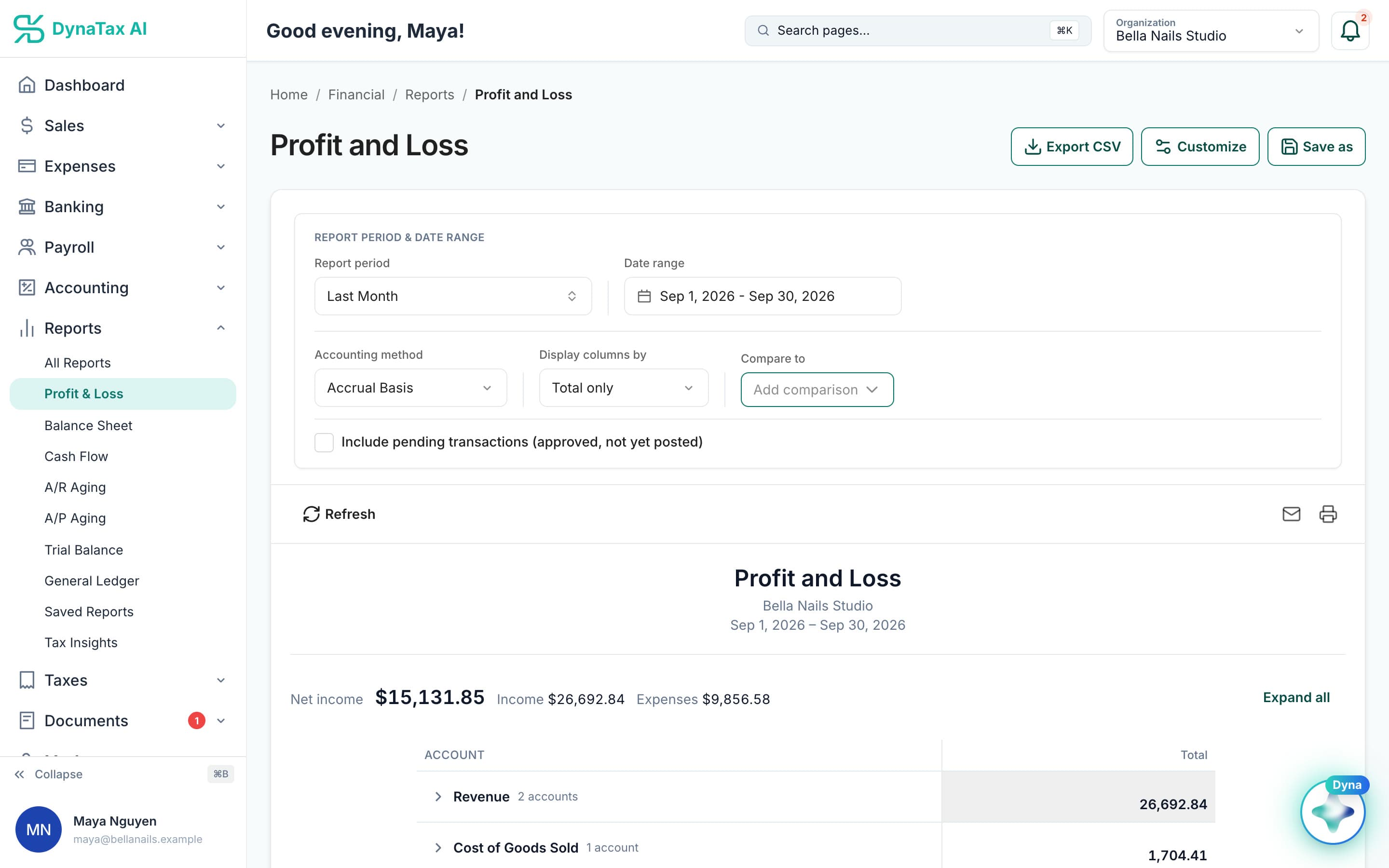
Task: Click the Sales dollar icon
Action: [x=27, y=126]
